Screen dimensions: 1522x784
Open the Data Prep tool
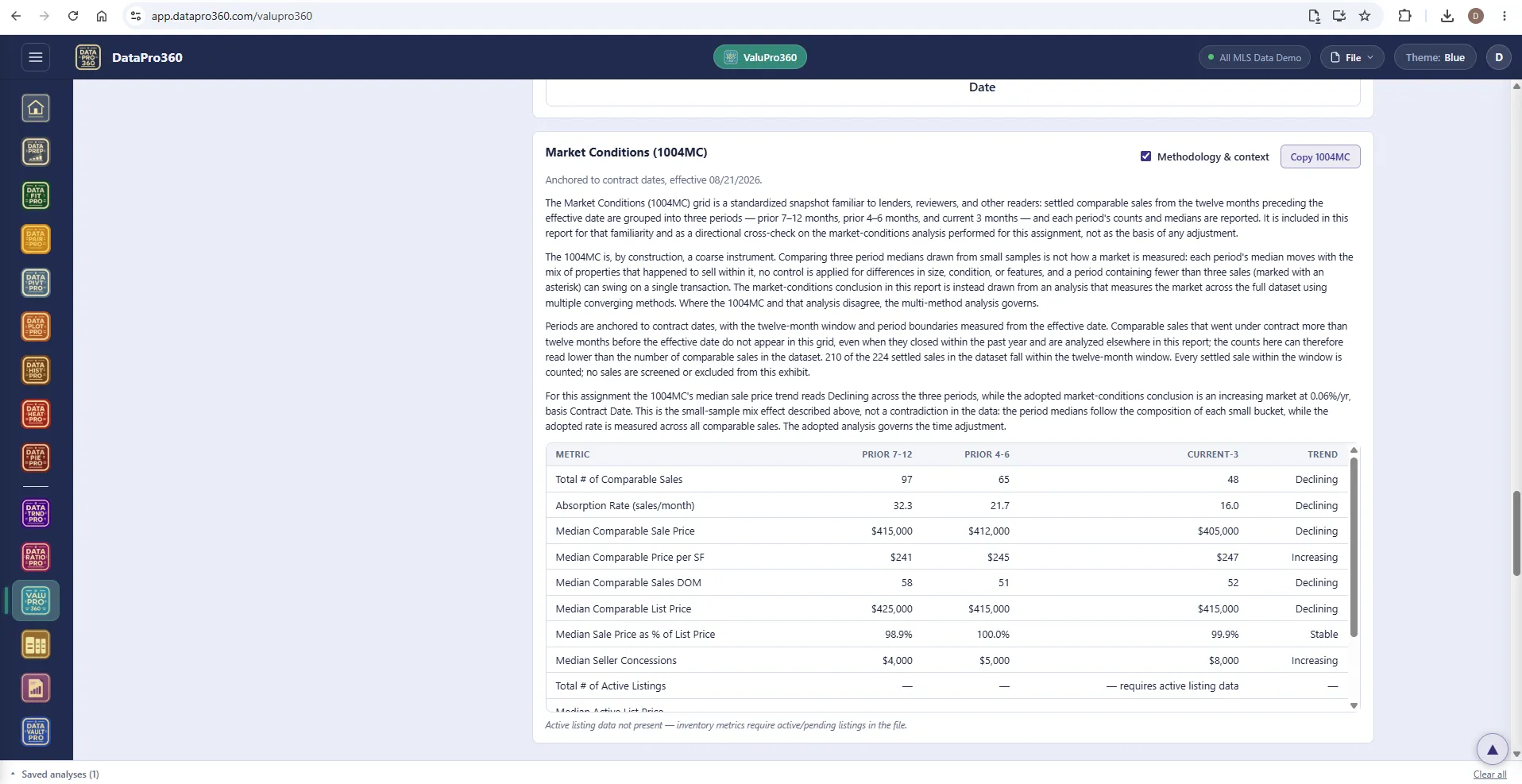point(36,152)
